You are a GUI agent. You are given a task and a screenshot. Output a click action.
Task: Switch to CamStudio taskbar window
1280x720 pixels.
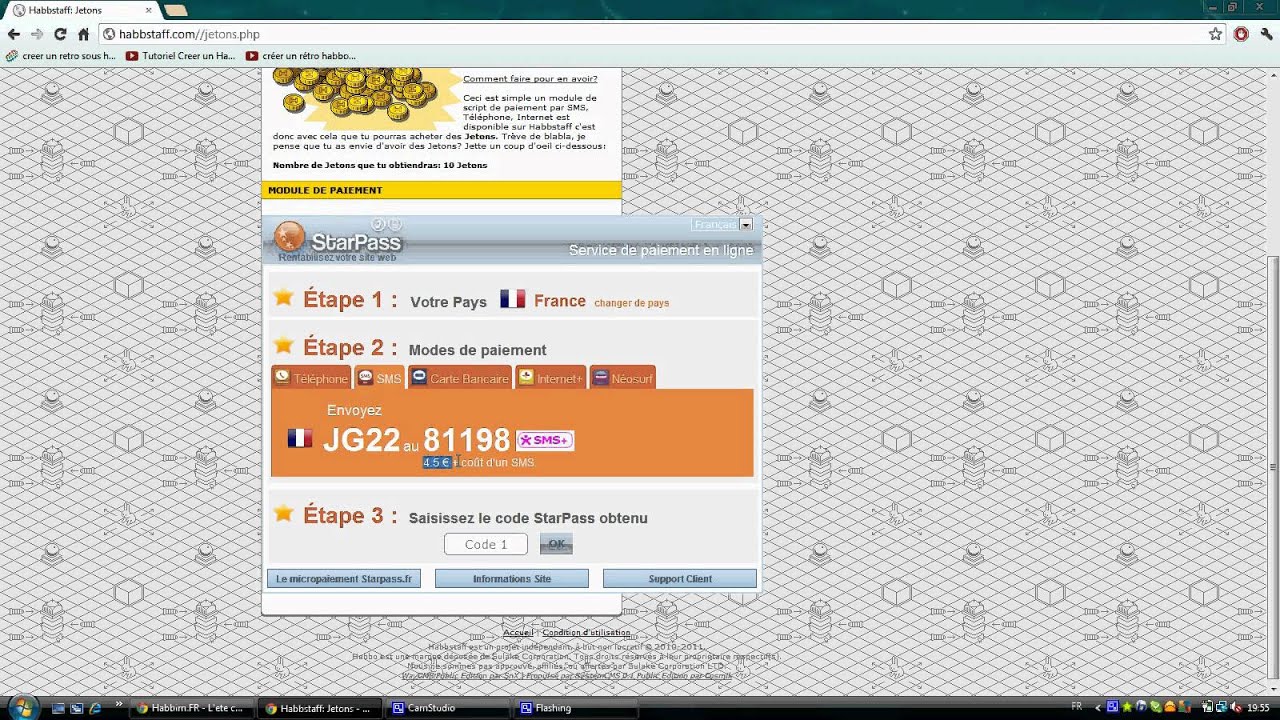click(x=448, y=708)
